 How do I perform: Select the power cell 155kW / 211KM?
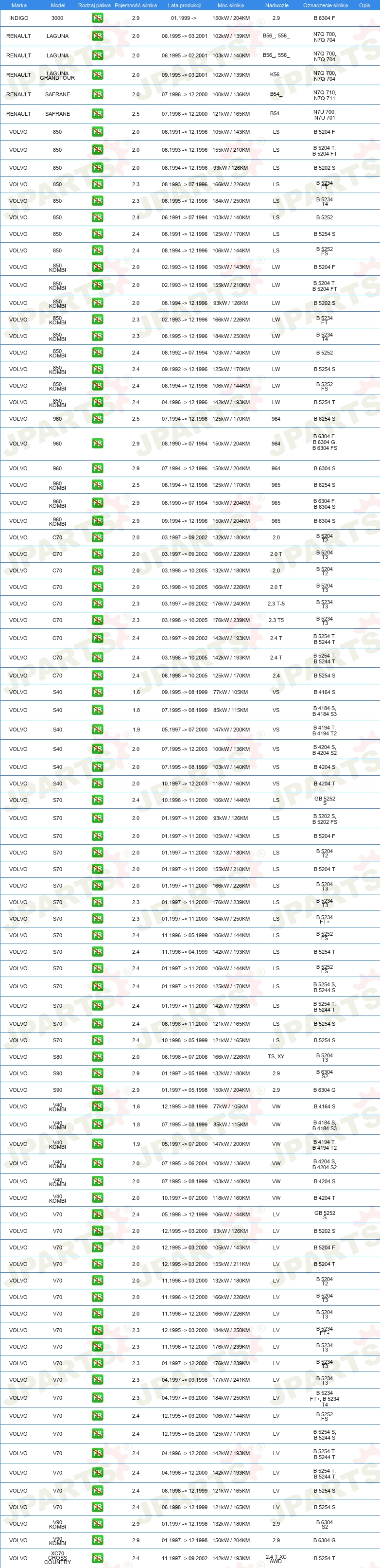click(x=231, y=1264)
